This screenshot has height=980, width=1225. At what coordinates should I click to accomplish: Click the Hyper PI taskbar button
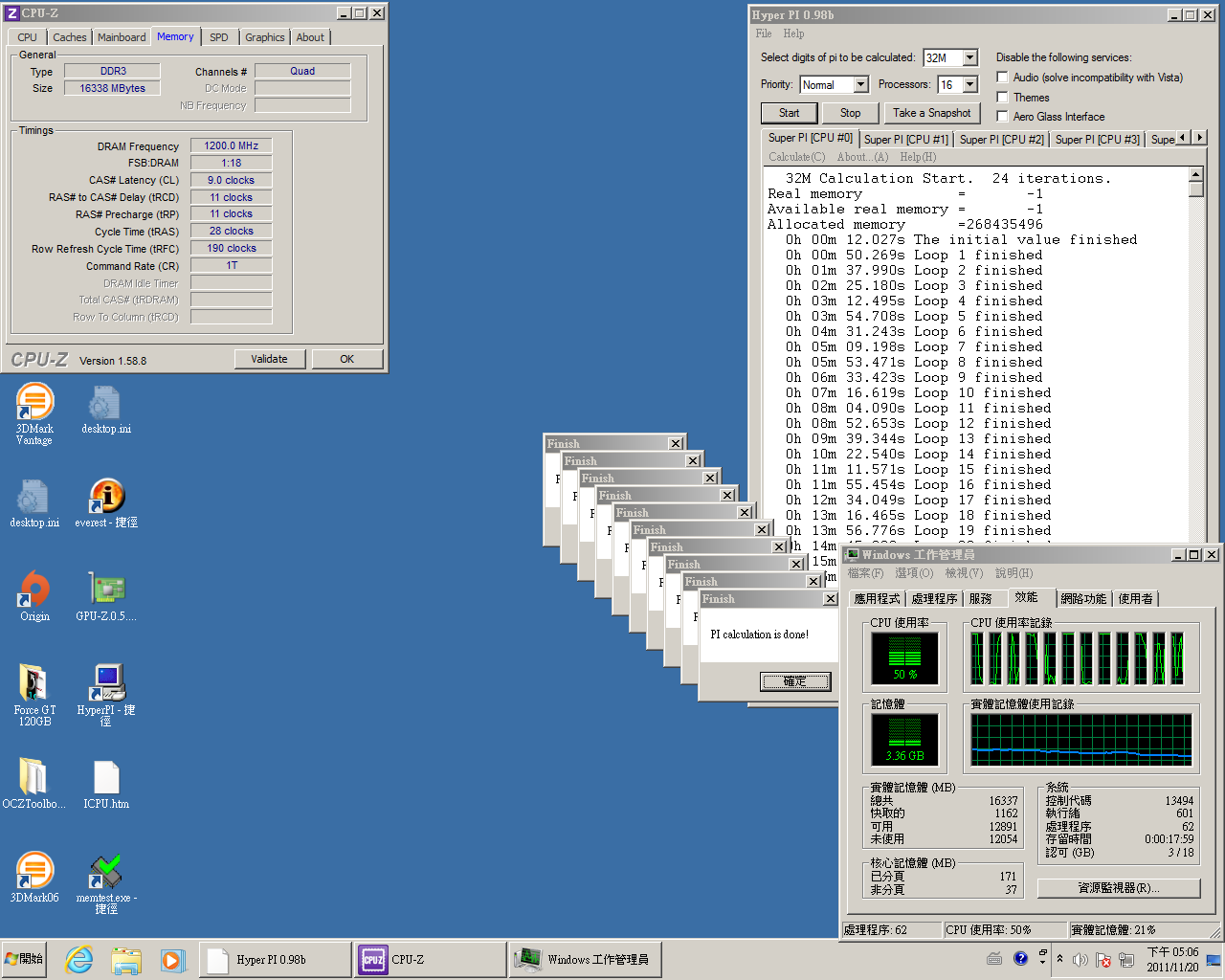[276, 960]
